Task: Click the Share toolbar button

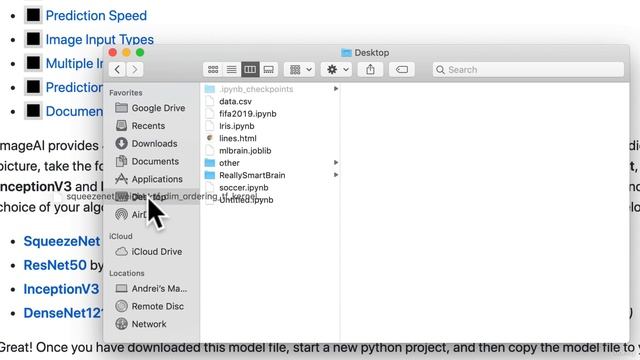Action: 370,69
